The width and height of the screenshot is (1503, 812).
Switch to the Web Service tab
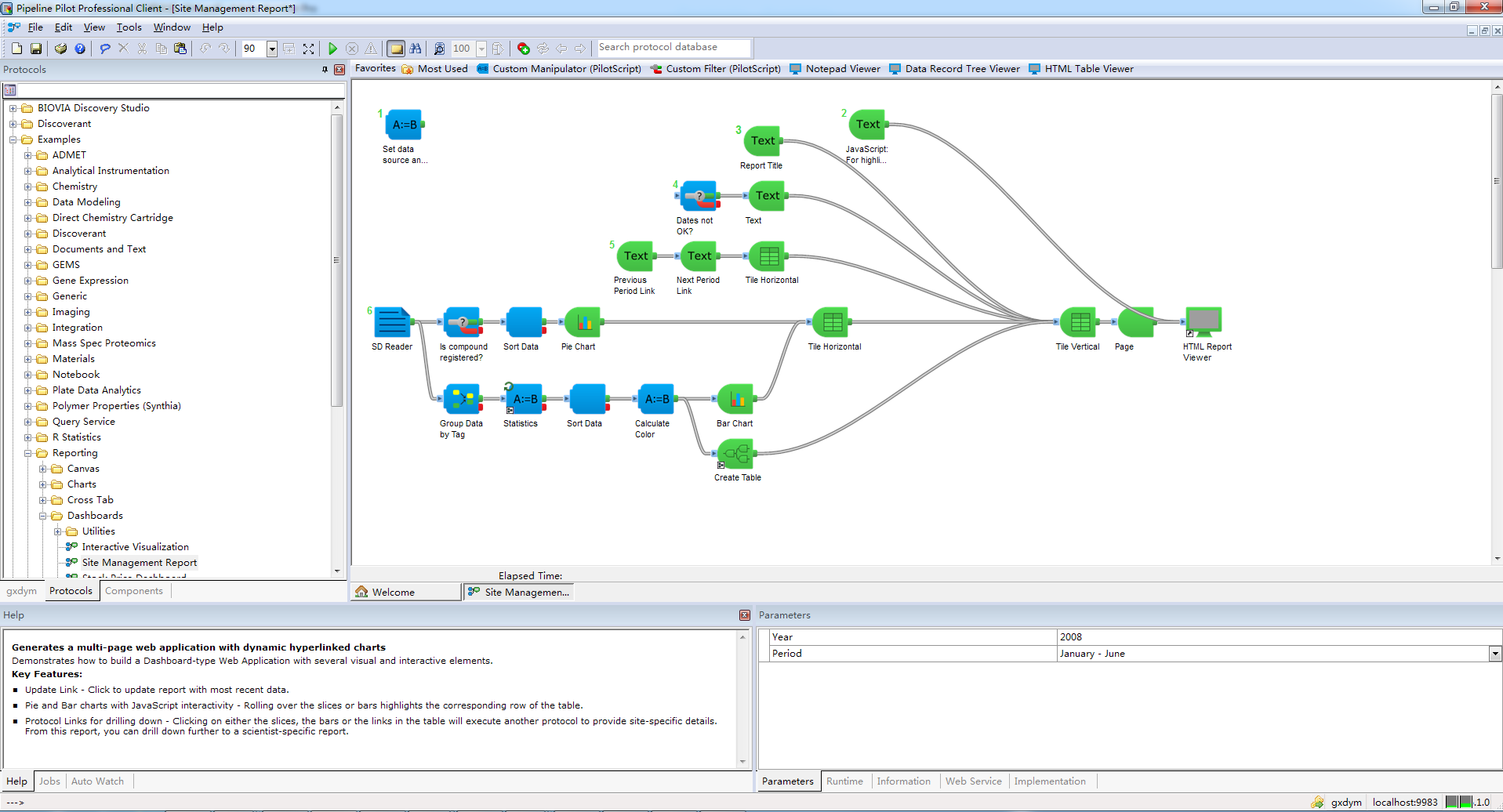[973, 781]
